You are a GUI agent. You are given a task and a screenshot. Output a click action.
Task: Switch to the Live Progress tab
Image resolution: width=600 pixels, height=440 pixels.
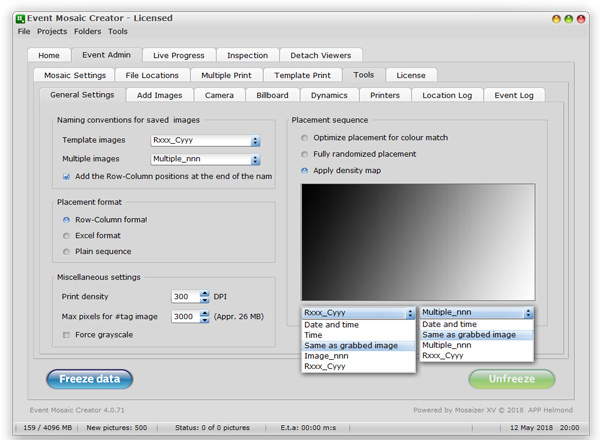point(179,55)
